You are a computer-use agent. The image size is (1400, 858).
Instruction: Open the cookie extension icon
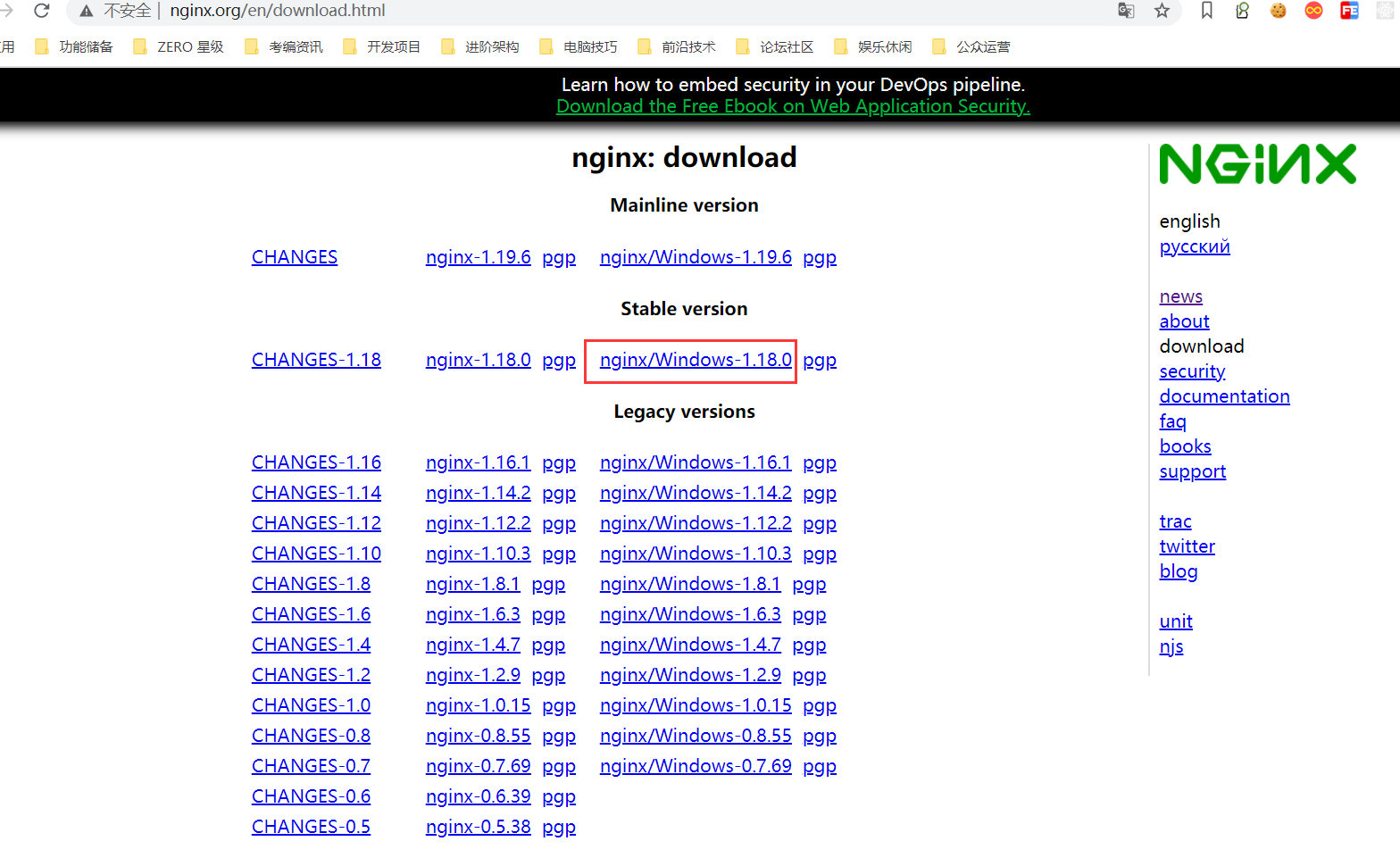tap(1278, 11)
